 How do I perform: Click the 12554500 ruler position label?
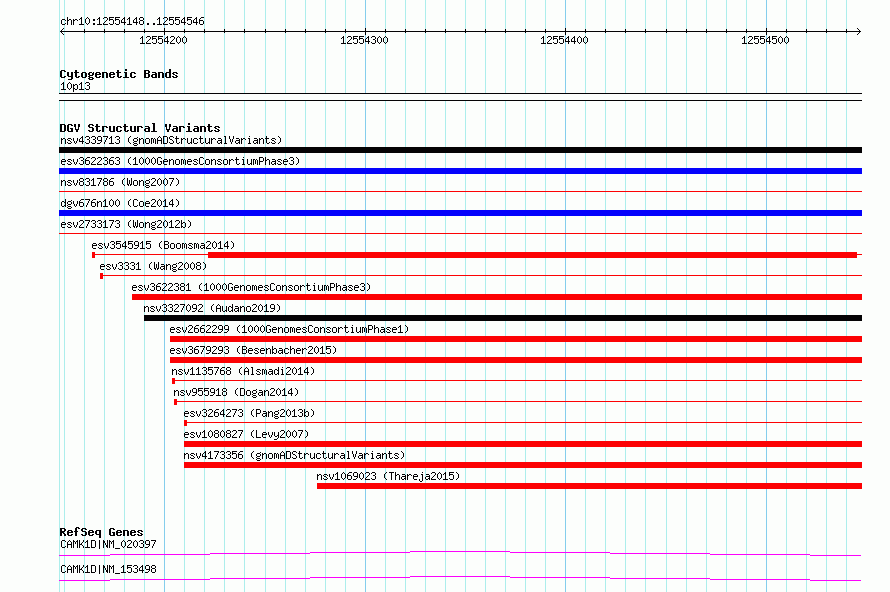pyautogui.click(x=765, y=40)
